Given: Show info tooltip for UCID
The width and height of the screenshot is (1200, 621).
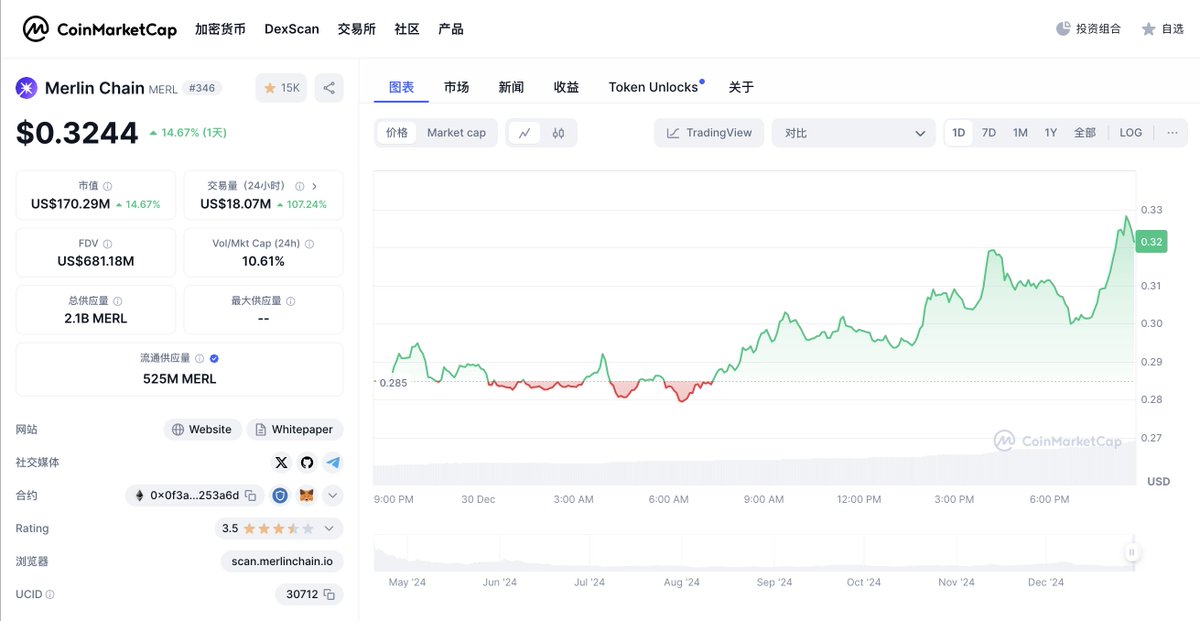Looking at the screenshot, I should point(50,594).
